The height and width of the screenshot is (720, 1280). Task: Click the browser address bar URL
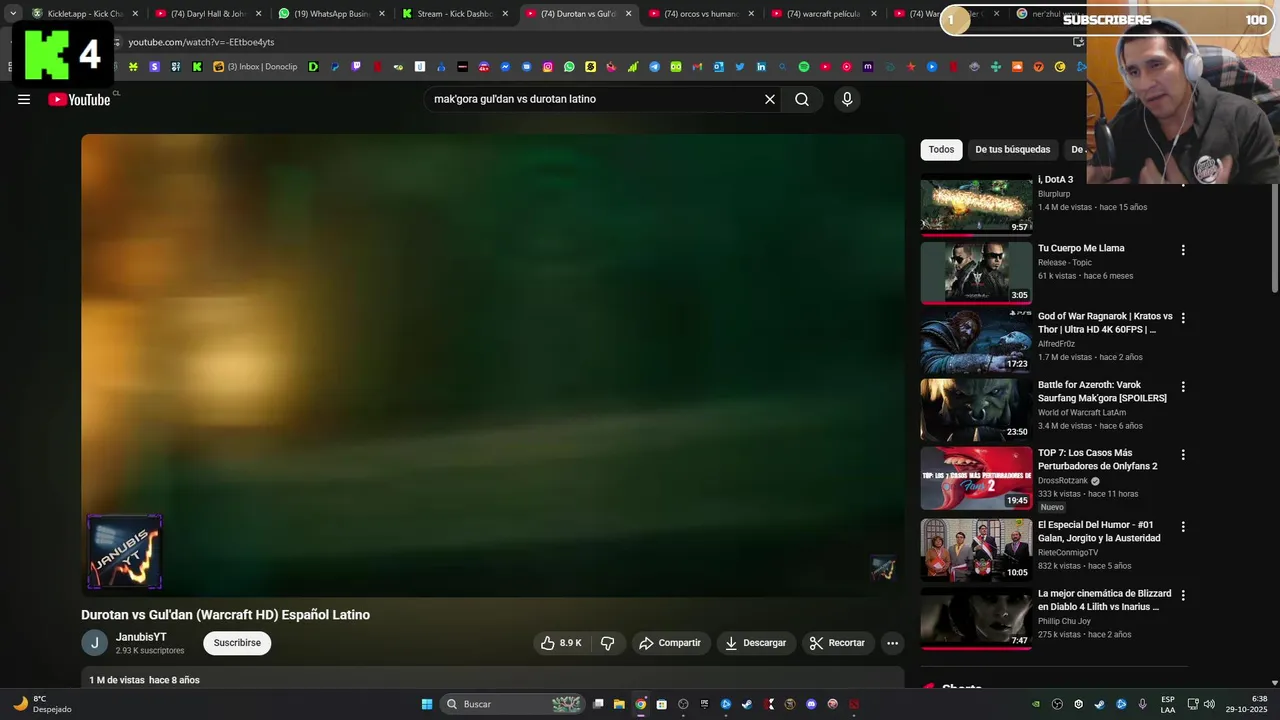tap(201, 42)
